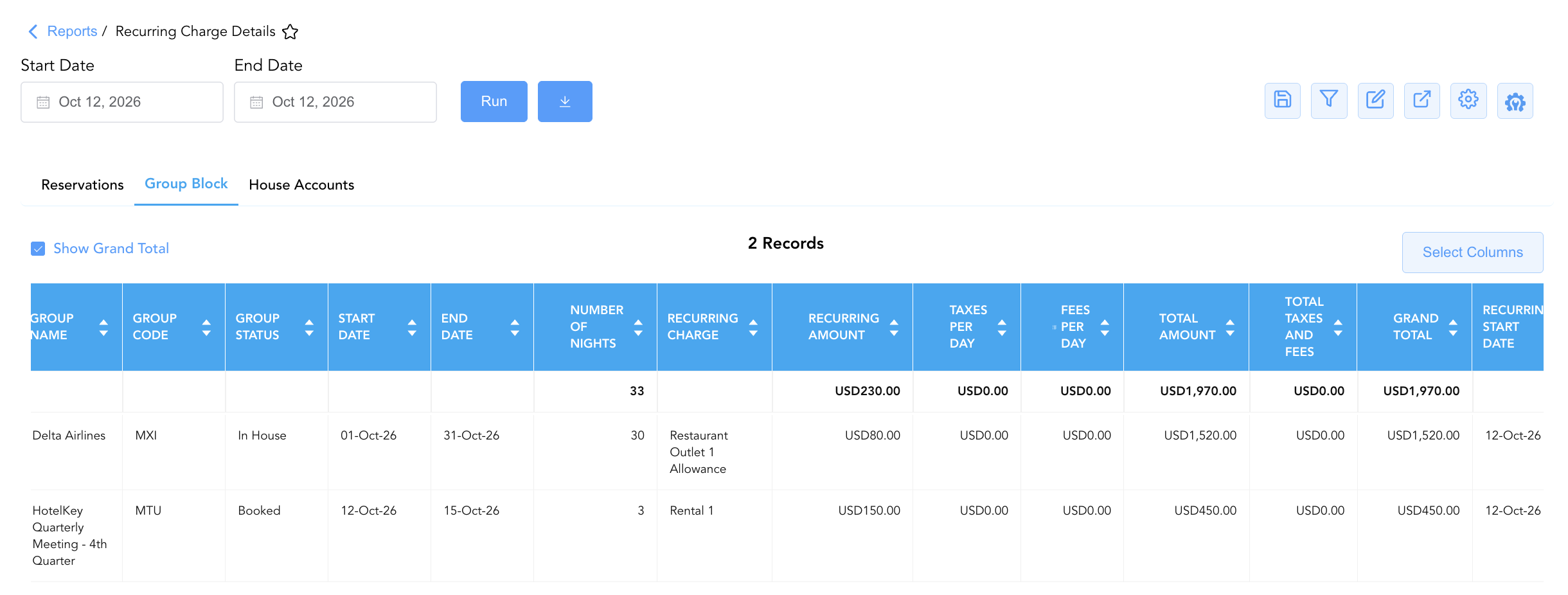The width and height of the screenshot is (1568, 595).
Task: Click the End Date calendar icon
Action: click(x=256, y=102)
